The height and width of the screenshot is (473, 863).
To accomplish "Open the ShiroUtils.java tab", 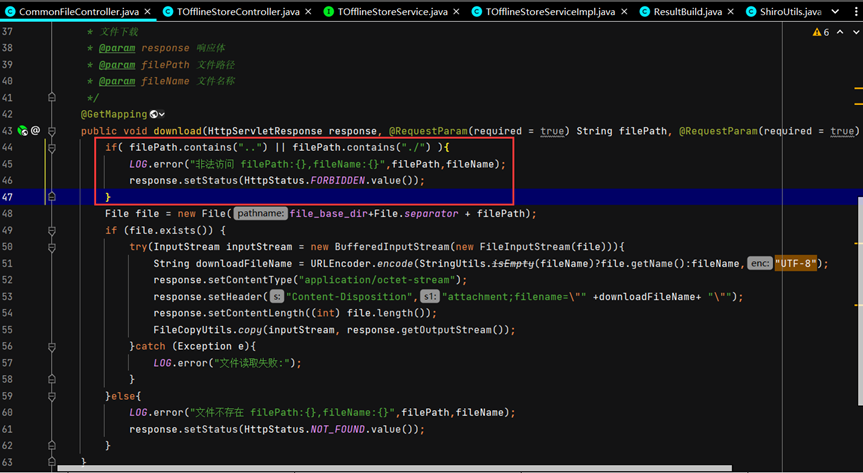I will (x=783, y=11).
